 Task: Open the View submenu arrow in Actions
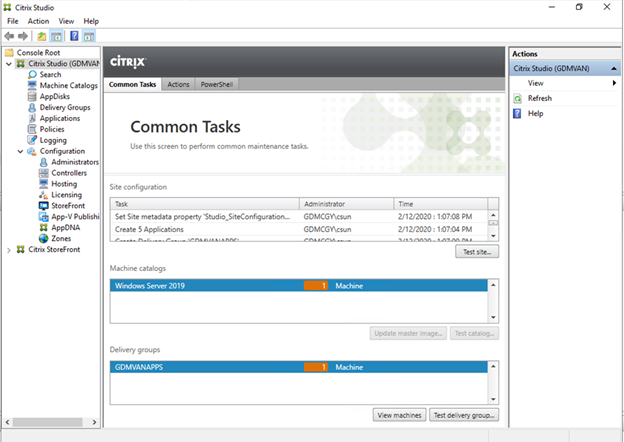click(614, 83)
